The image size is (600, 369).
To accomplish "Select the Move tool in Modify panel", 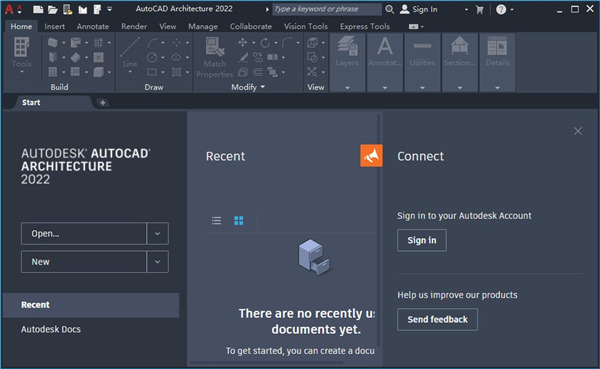I will (x=243, y=42).
